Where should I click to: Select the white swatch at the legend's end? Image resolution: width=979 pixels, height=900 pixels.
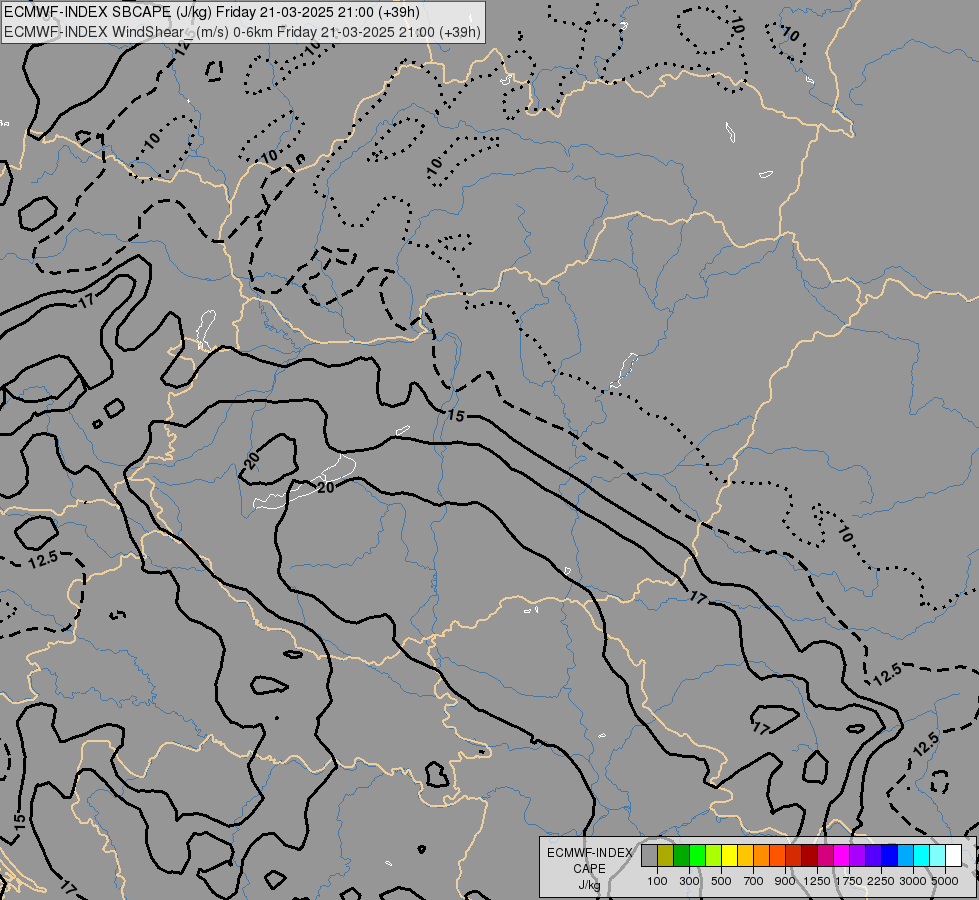(954, 855)
